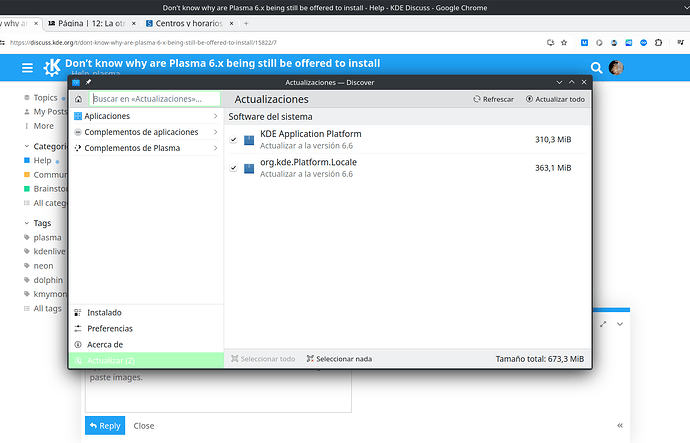Click the Chrome address bar URL

(x=143, y=43)
